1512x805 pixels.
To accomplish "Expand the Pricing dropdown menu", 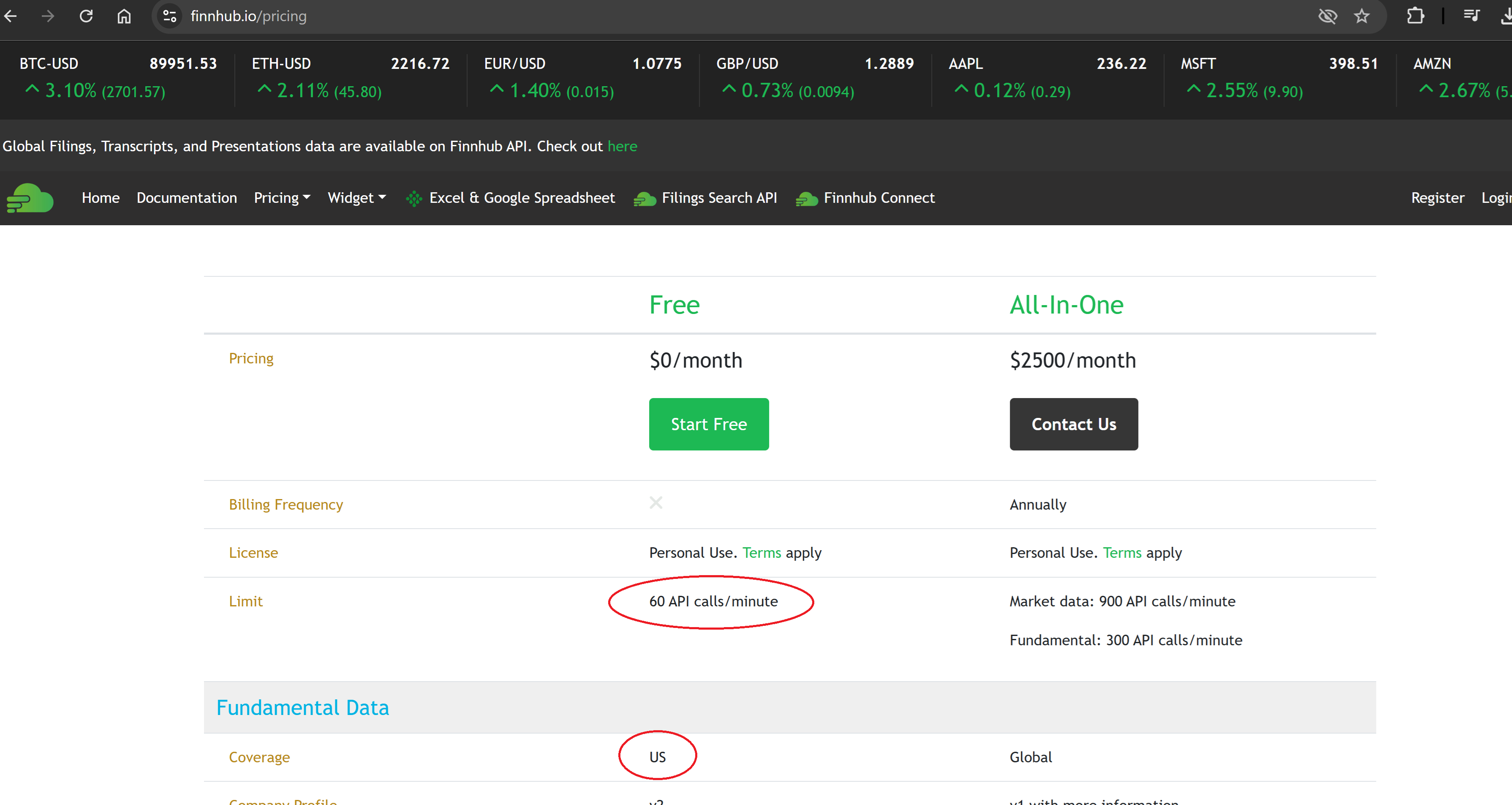I will [x=282, y=198].
